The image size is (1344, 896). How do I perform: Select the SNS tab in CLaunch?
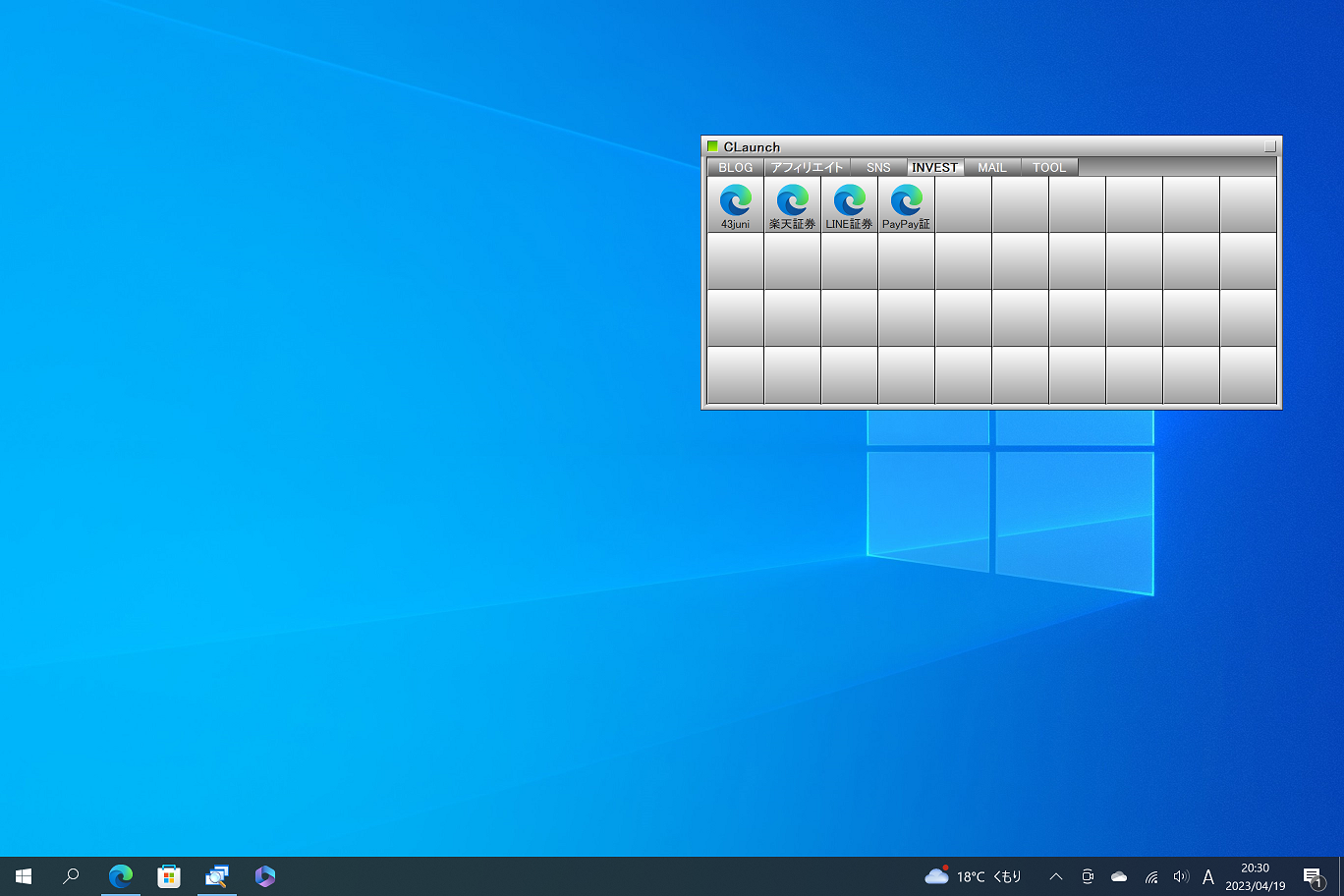(x=878, y=168)
